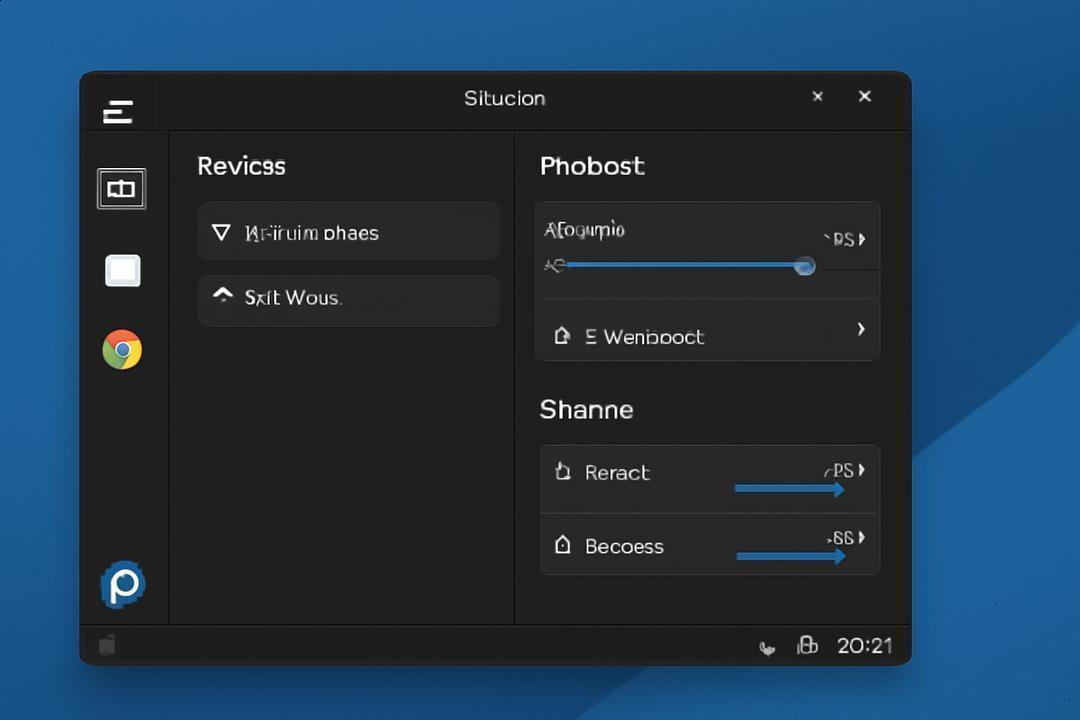The image size is (1080, 720).
Task: Click the Shanne heading
Action: point(586,410)
